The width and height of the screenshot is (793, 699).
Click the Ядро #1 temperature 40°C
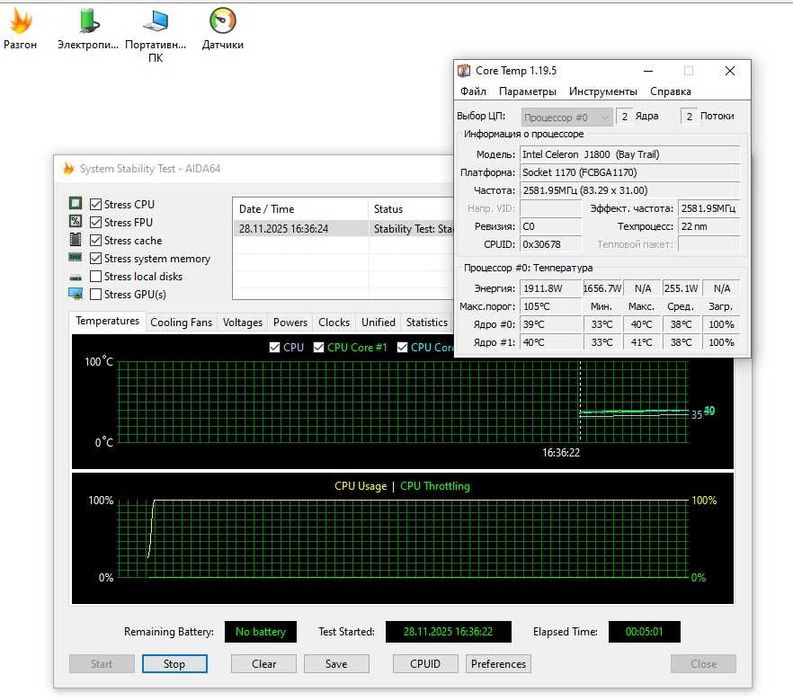click(x=551, y=342)
